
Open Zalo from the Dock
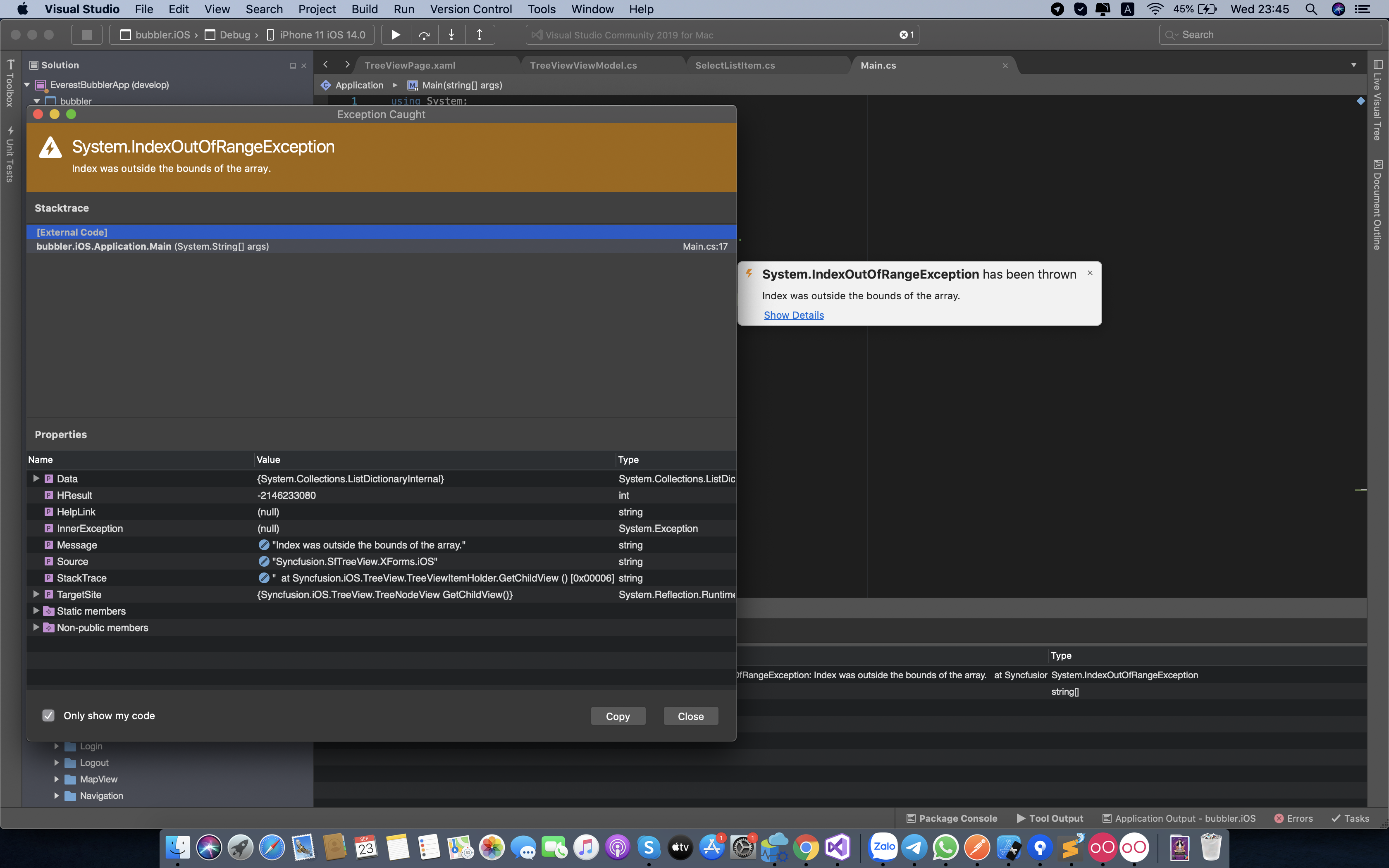pyautogui.click(x=883, y=847)
